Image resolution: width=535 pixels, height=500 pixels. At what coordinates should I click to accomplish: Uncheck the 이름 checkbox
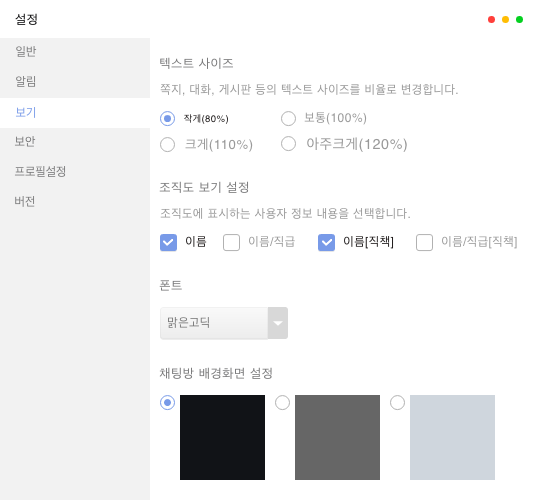point(168,242)
